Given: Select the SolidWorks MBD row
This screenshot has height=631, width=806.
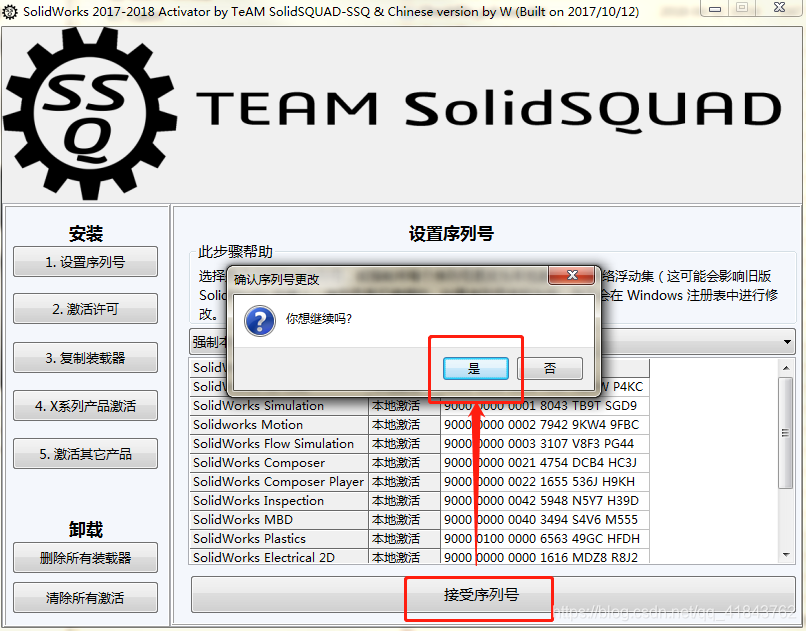Looking at the screenshot, I should tap(419, 520).
